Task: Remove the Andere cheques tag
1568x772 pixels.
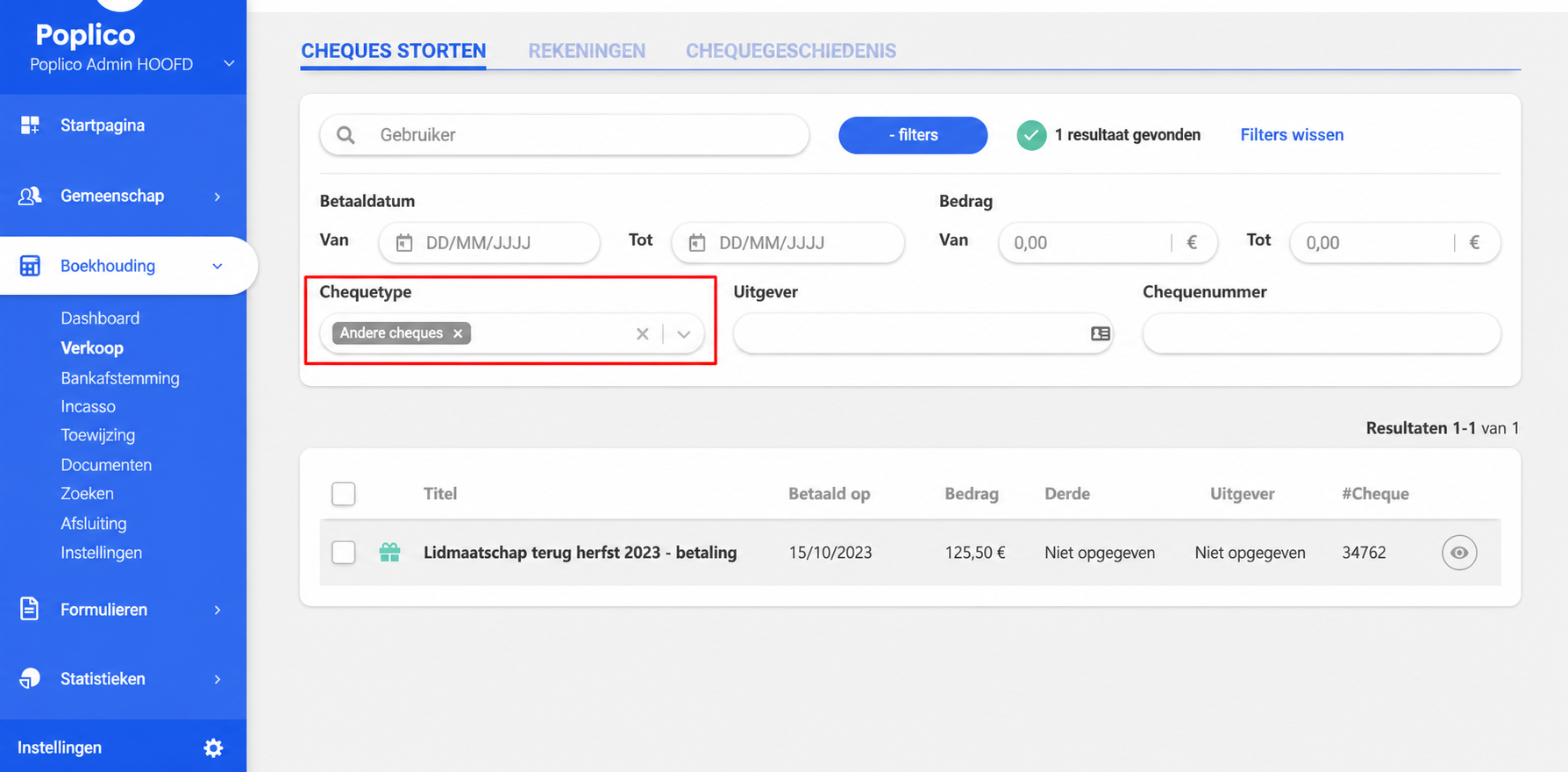Action: (x=458, y=333)
